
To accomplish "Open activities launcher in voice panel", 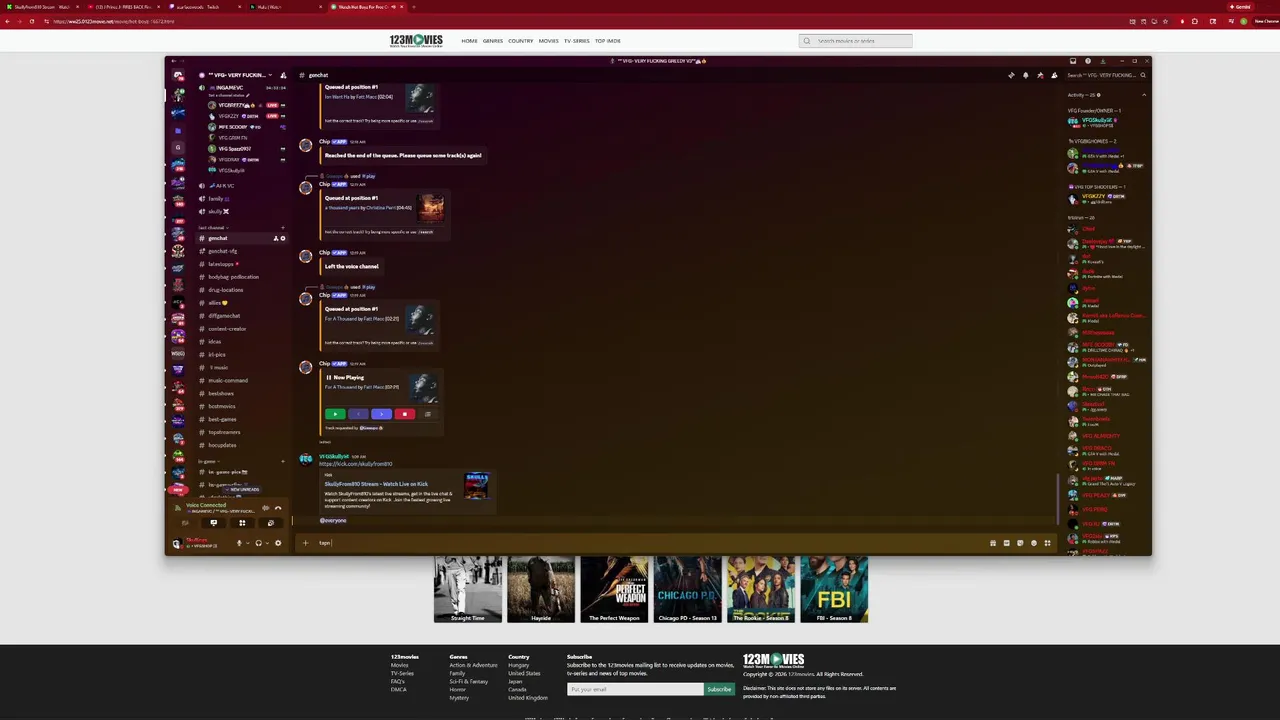I will 242,523.
